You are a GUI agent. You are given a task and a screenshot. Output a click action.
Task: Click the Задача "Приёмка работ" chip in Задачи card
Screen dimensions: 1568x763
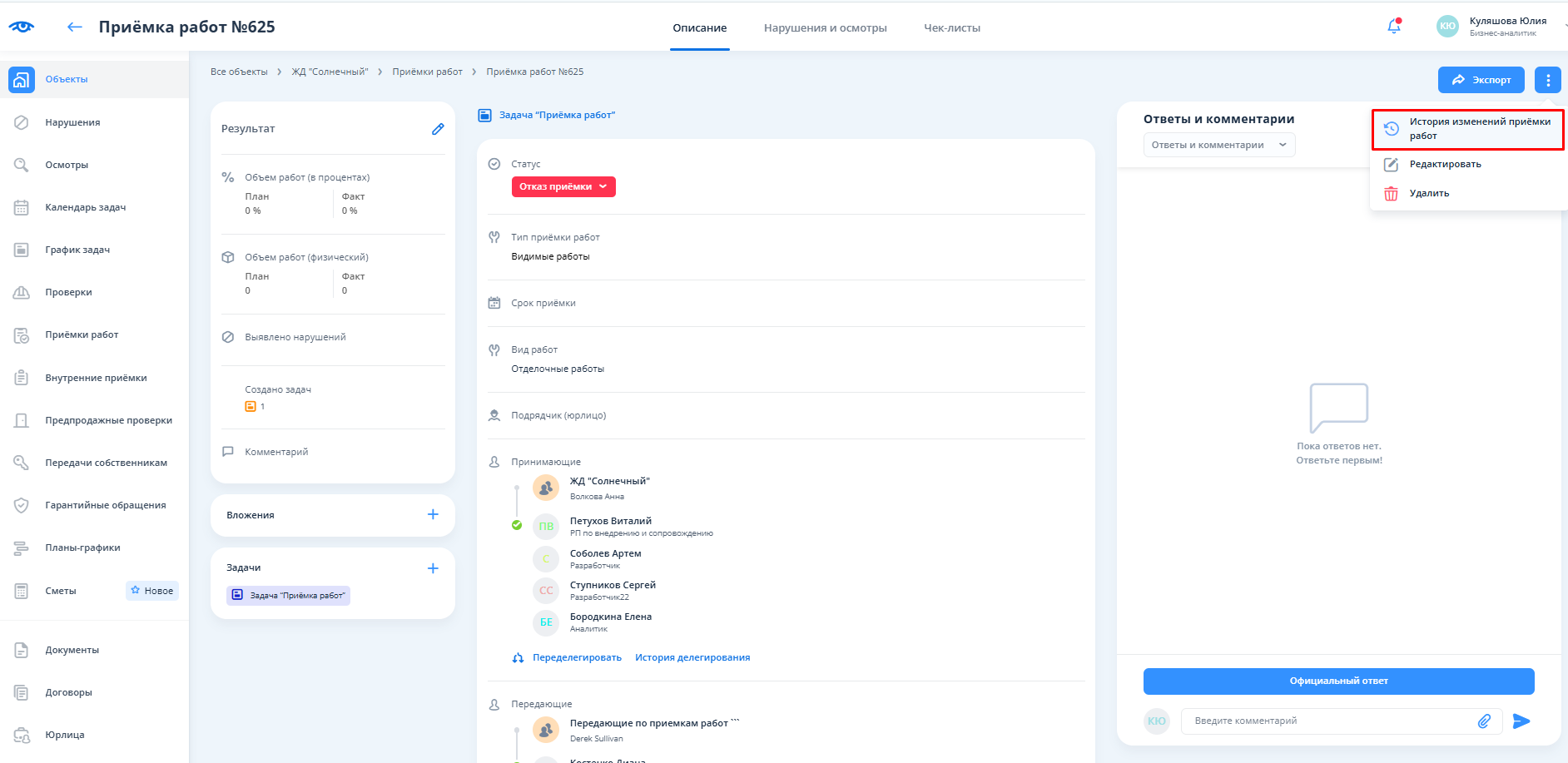click(288, 595)
